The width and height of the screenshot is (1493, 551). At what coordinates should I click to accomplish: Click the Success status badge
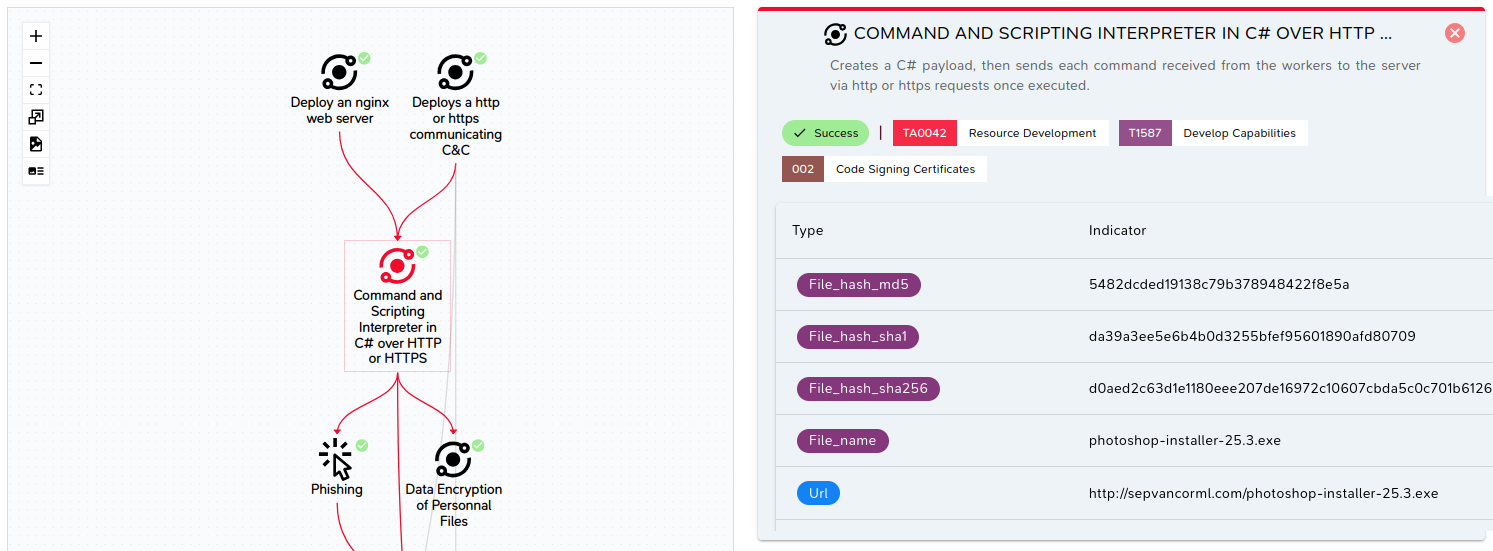tap(825, 133)
